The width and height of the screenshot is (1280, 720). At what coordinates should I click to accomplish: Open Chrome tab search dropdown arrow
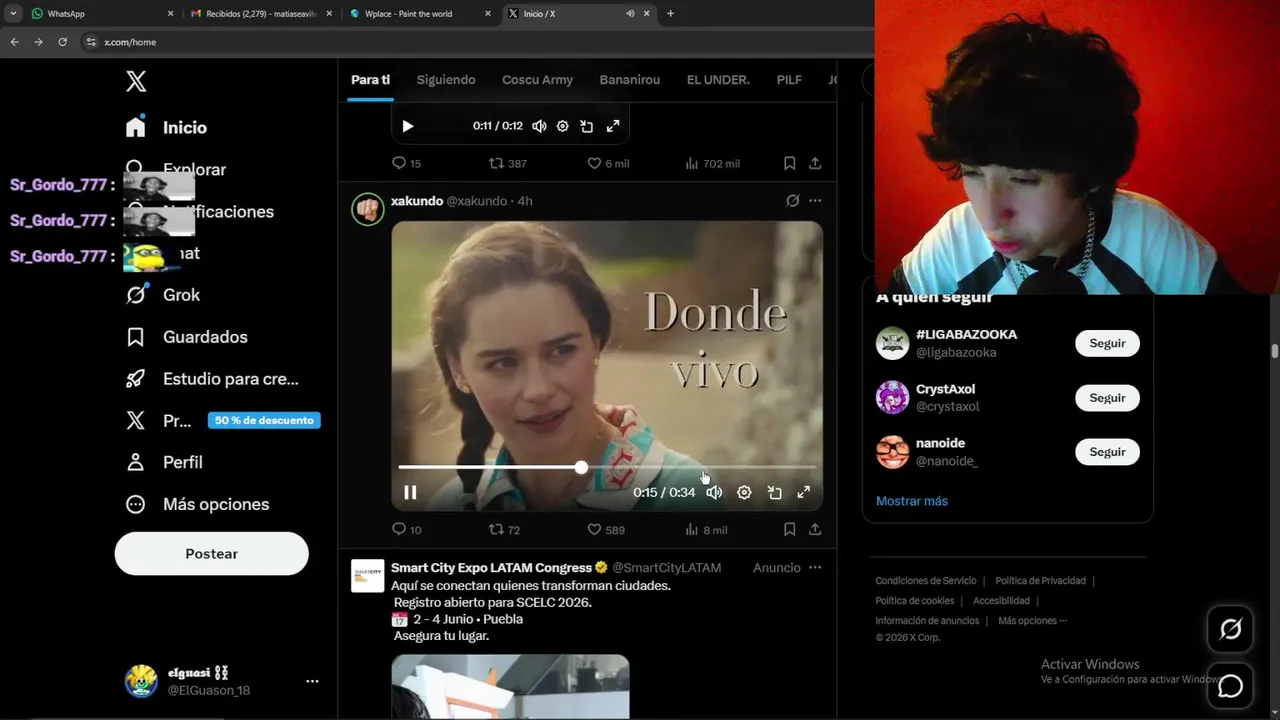(13, 13)
